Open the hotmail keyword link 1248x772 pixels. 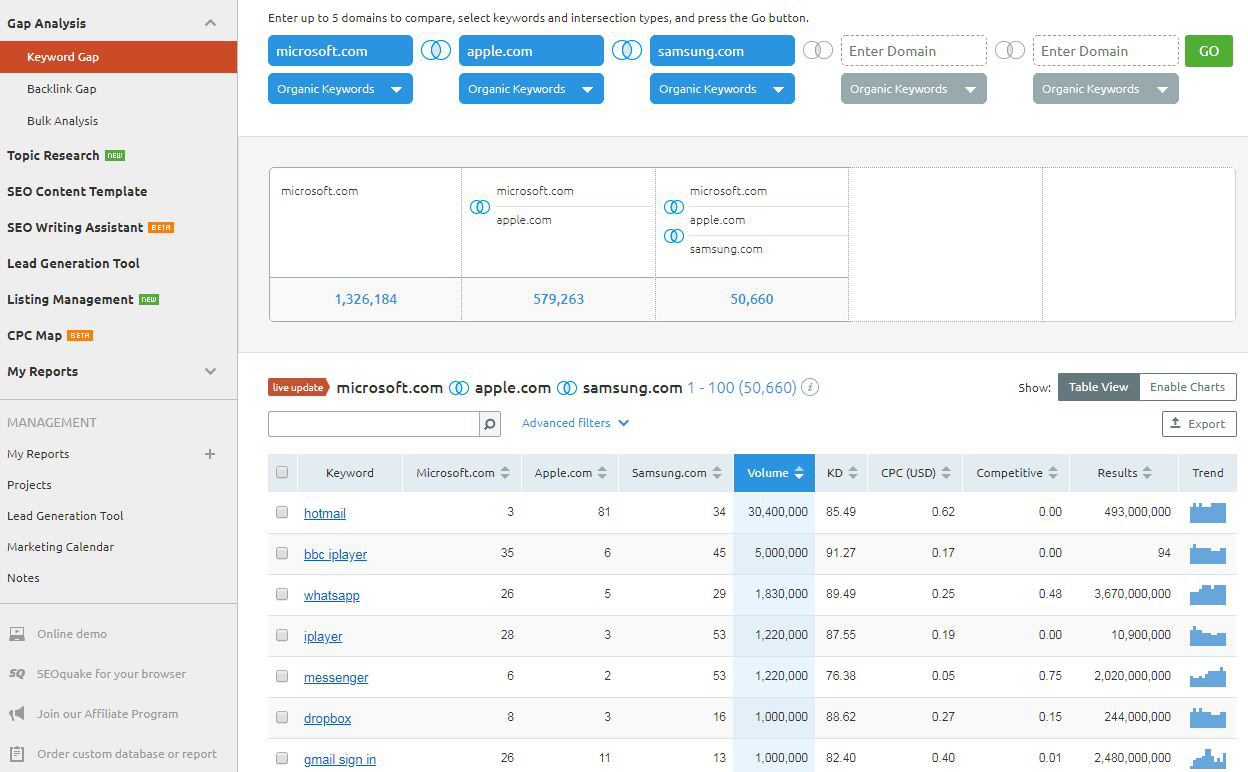[325, 513]
